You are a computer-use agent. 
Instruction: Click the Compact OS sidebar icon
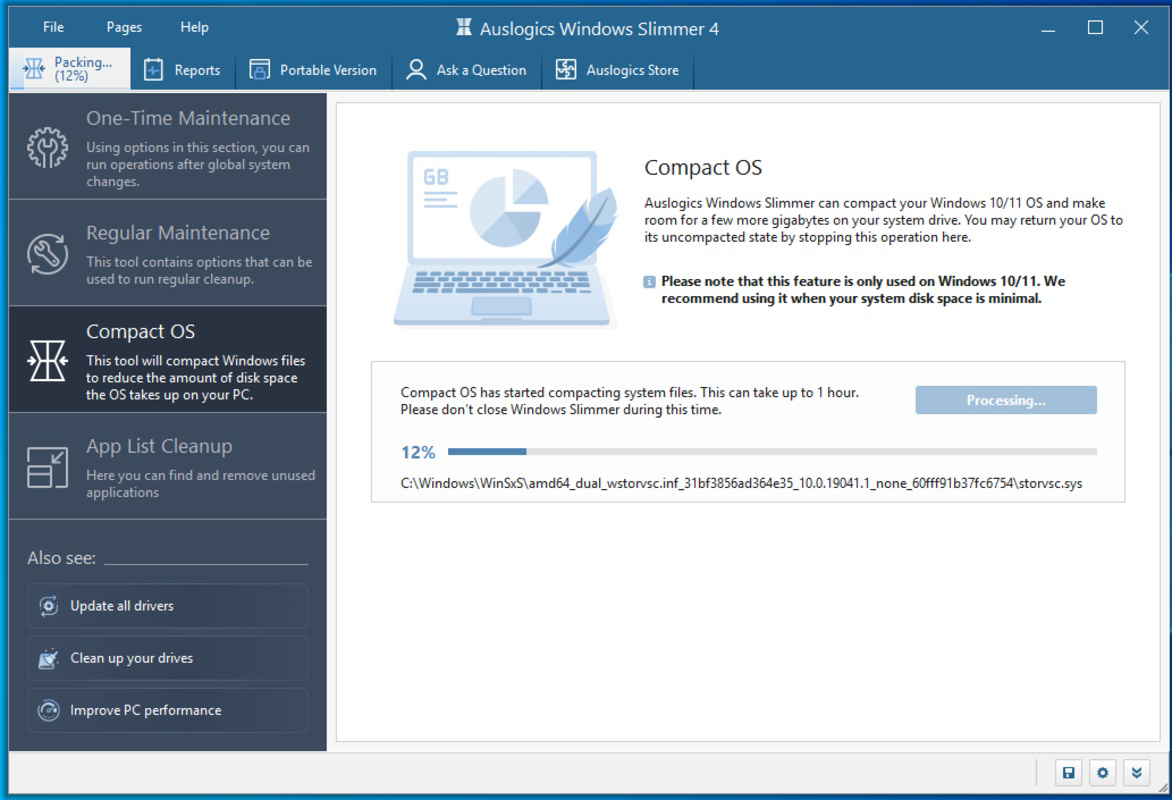[x=48, y=360]
